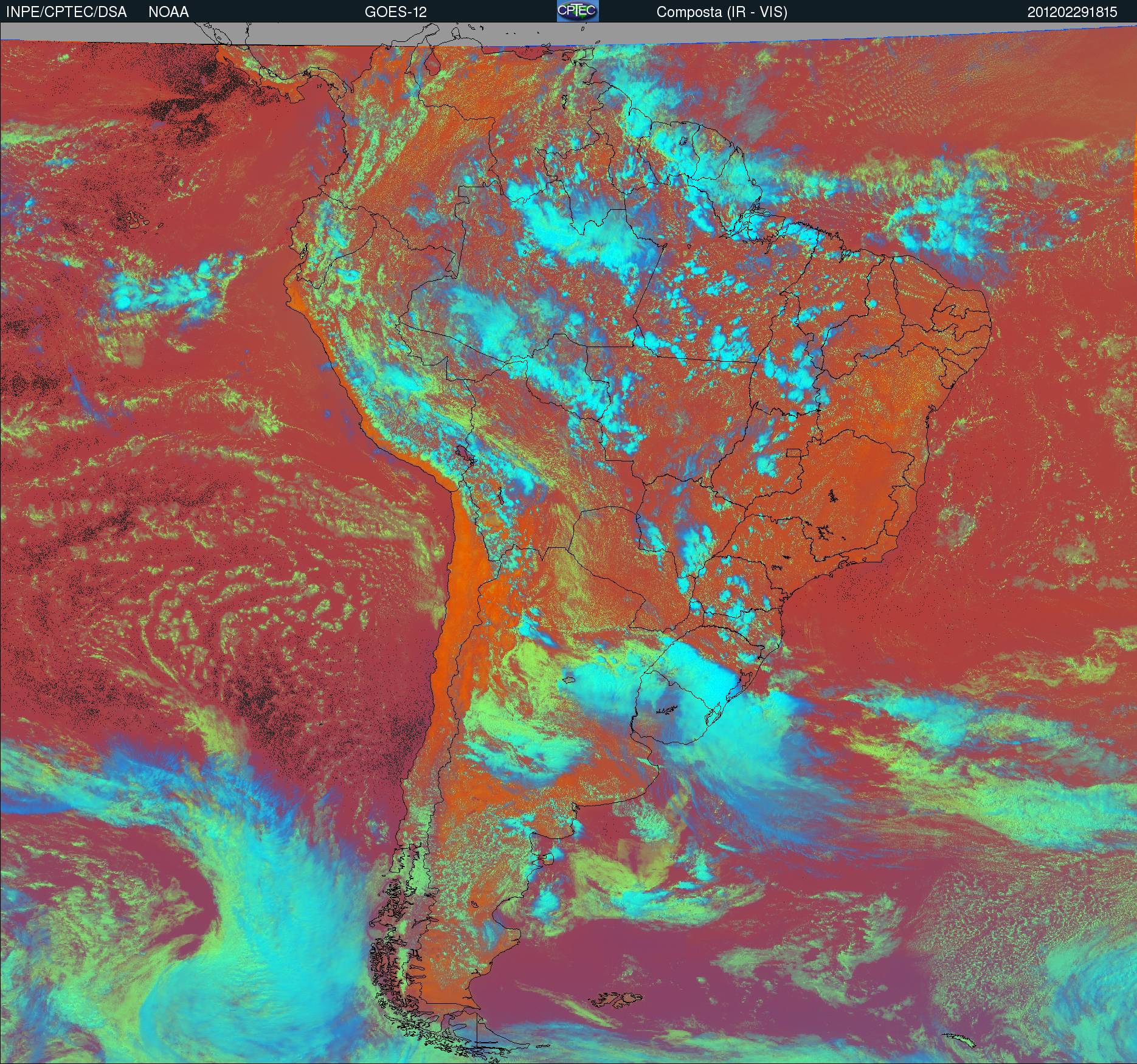Click the 201202291815 timestamp
This screenshot has height=1064, width=1137.
1073,12
